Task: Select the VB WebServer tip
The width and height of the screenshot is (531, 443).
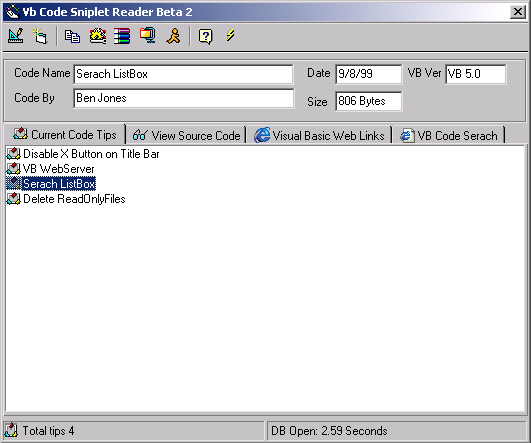Action: point(50,169)
